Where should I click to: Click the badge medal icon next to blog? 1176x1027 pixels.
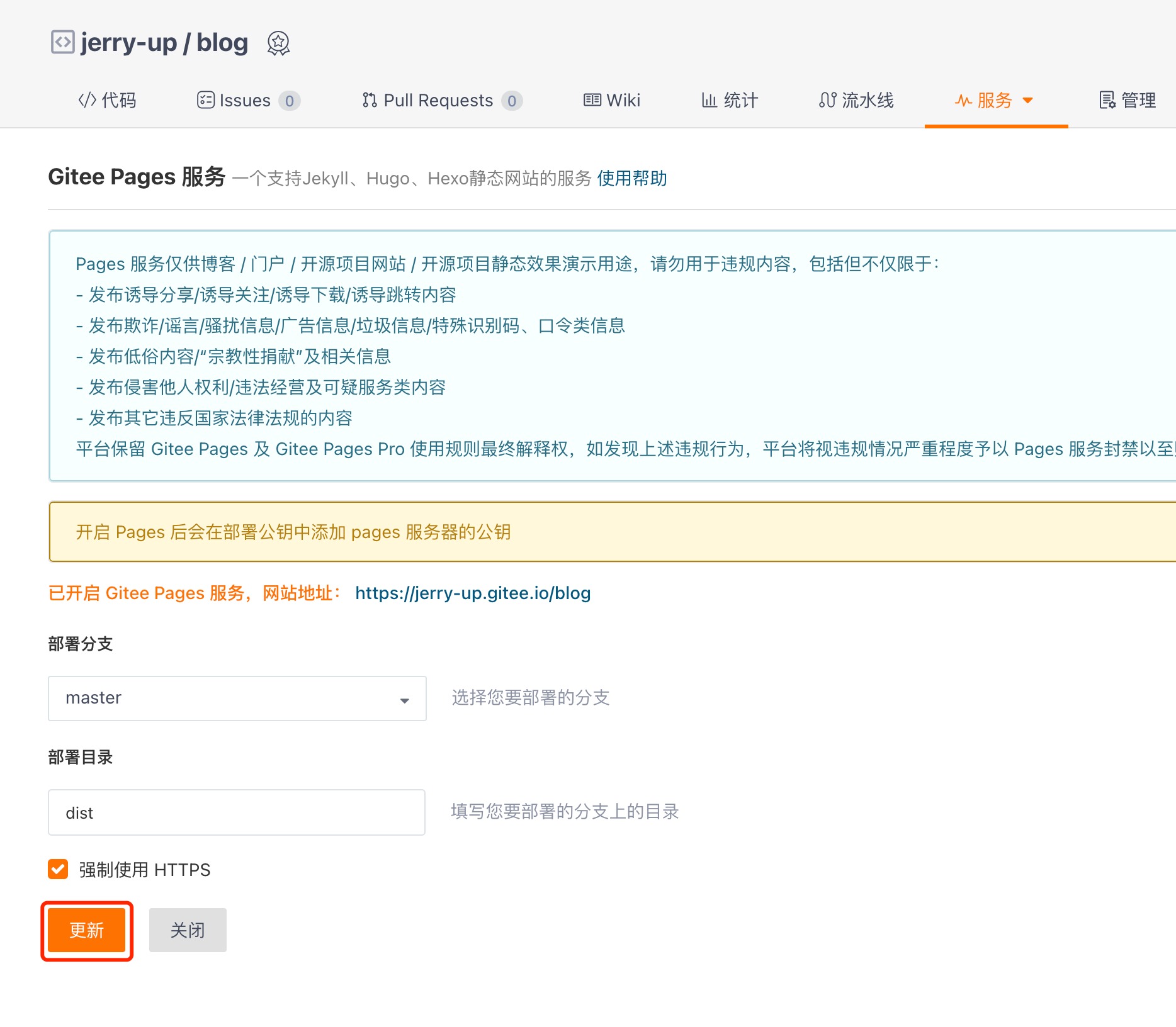(278, 43)
